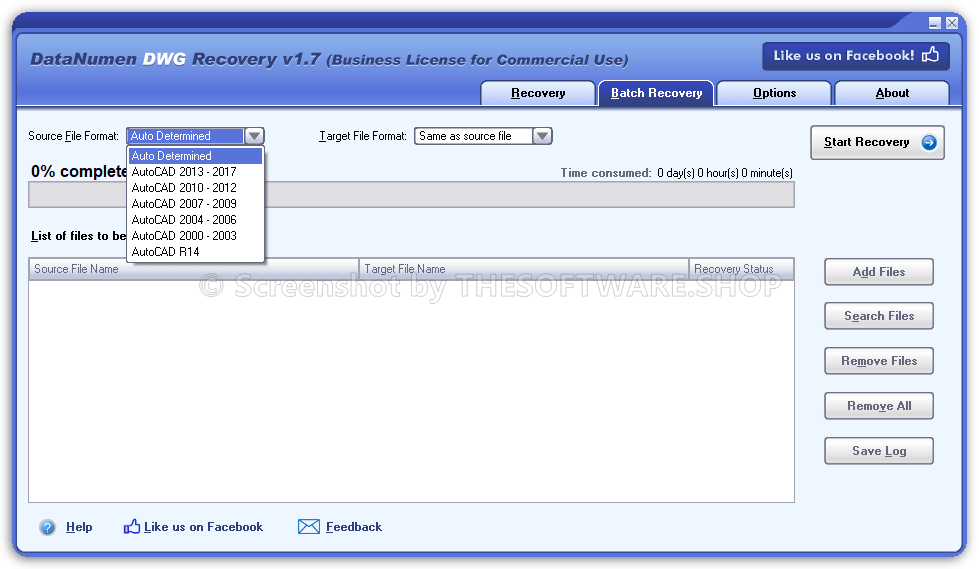Viewport: 979px width, 569px height.
Task: Open the Target File Format dropdown arrow
Action: point(542,136)
